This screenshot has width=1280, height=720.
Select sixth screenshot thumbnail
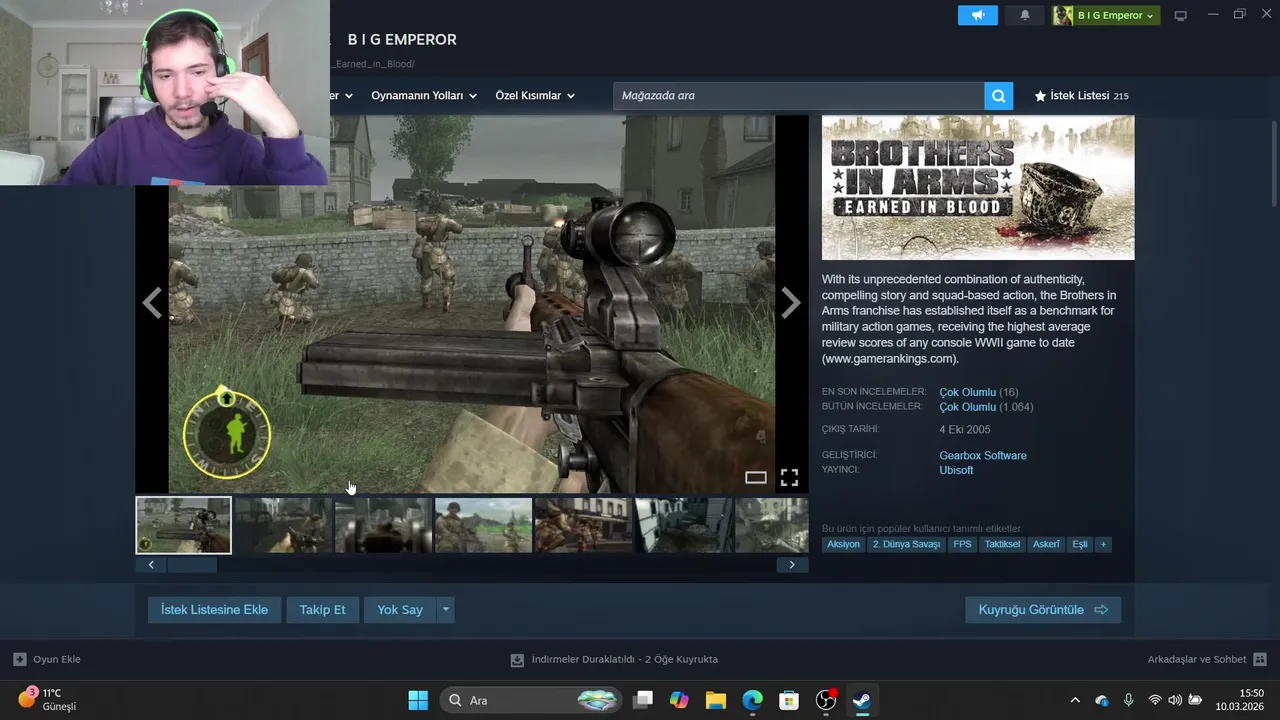(x=683, y=525)
